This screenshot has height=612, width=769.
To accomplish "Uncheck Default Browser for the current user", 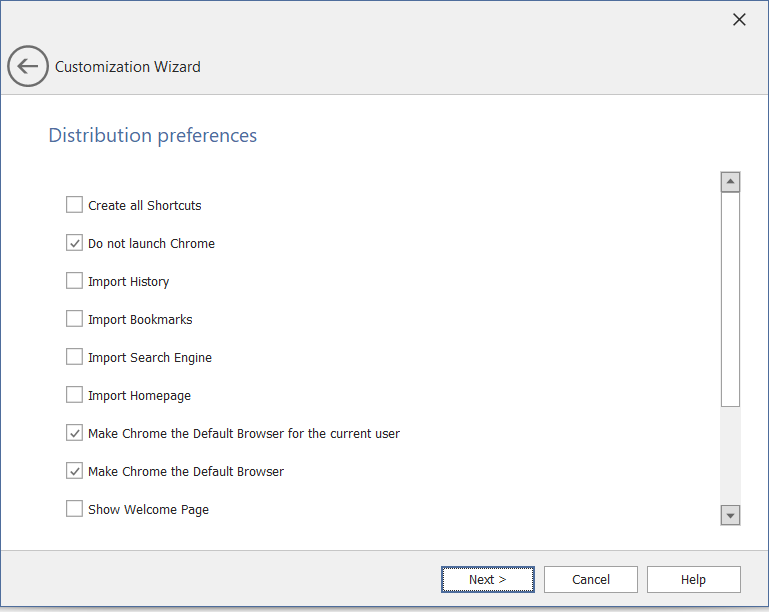I will tap(75, 433).
